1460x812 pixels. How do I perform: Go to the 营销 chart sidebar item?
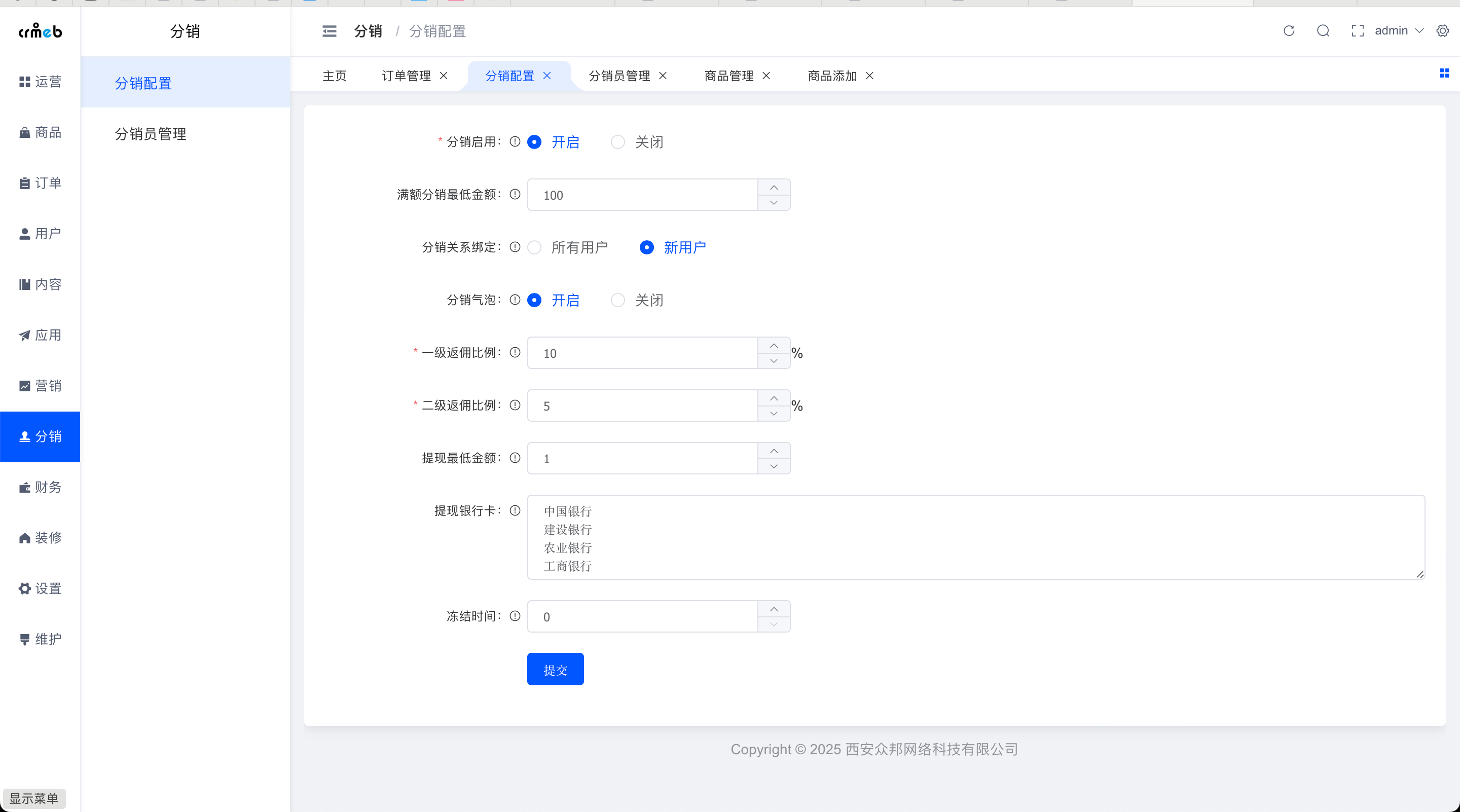(x=40, y=386)
